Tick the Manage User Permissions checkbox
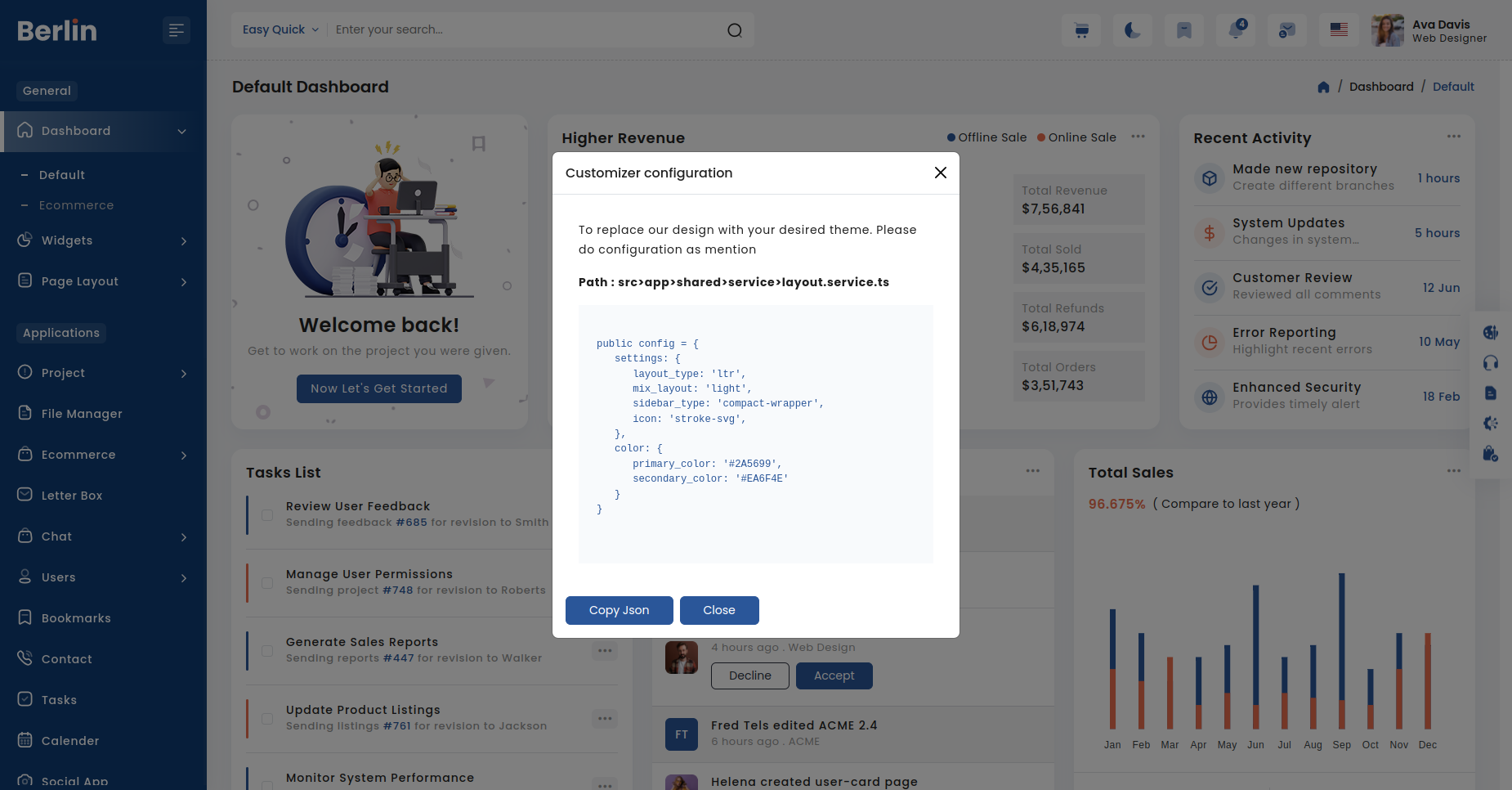1512x790 pixels. tap(267, 583)
